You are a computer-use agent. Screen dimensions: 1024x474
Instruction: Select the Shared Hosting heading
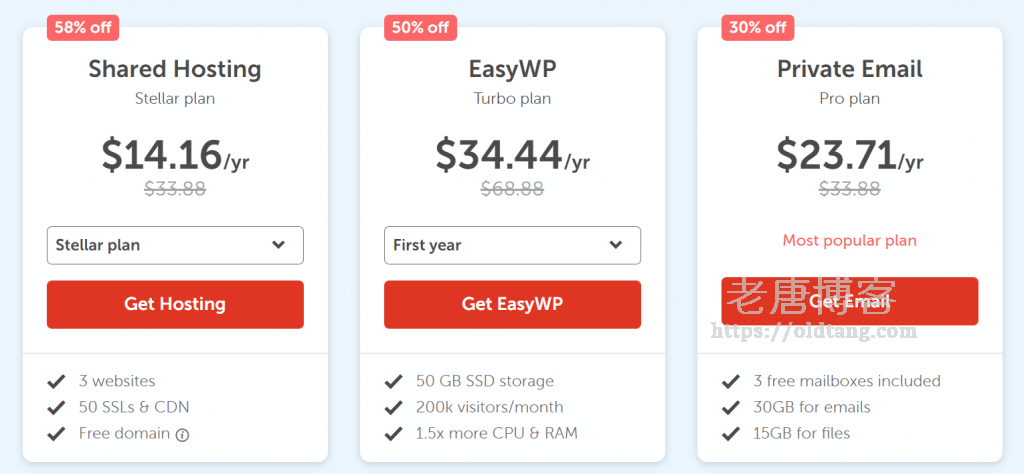coord(175,69)
